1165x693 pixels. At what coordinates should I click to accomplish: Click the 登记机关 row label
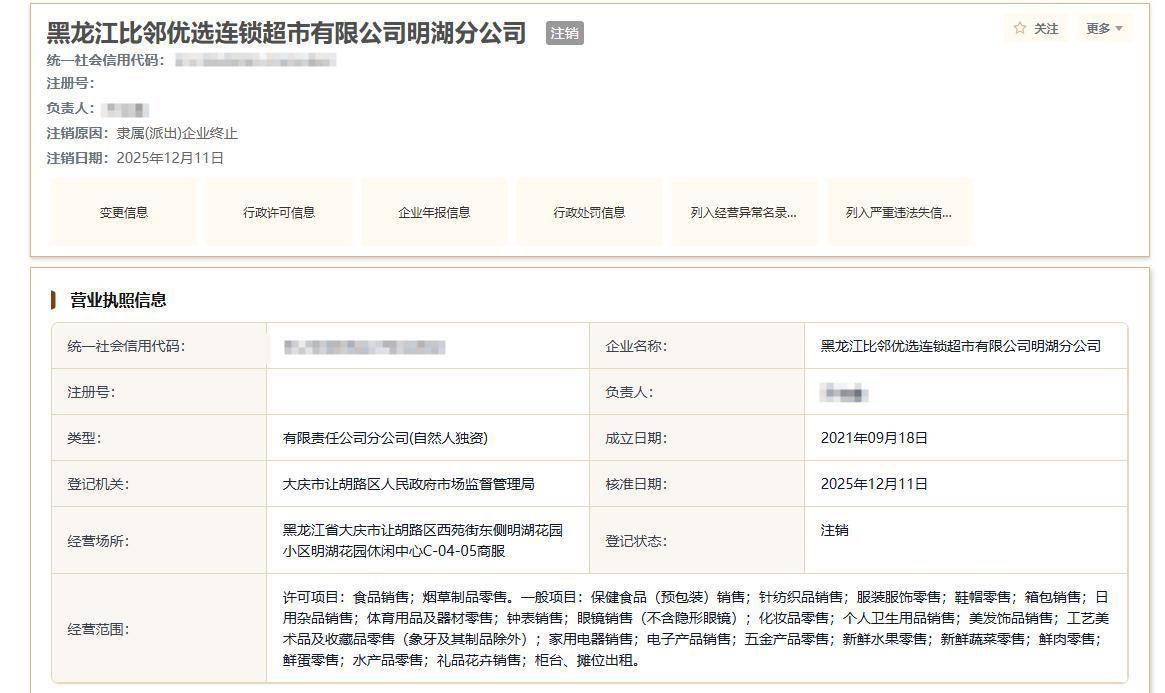point(98,484)
